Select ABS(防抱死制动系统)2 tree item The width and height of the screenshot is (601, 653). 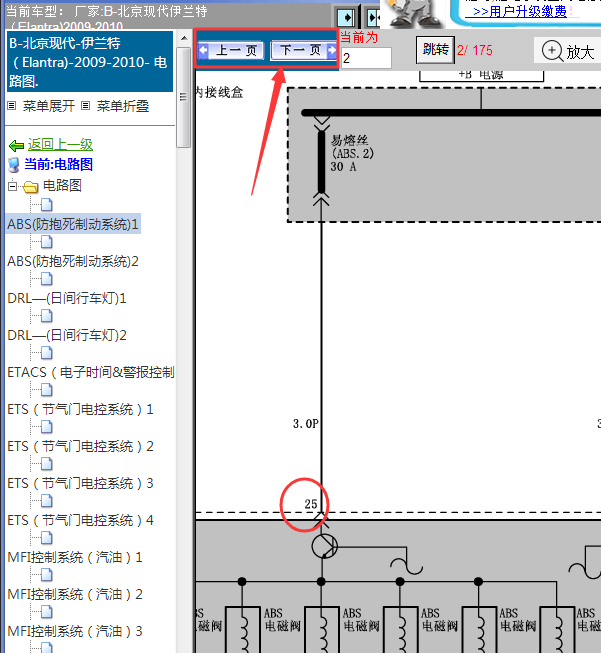[73, 262]
